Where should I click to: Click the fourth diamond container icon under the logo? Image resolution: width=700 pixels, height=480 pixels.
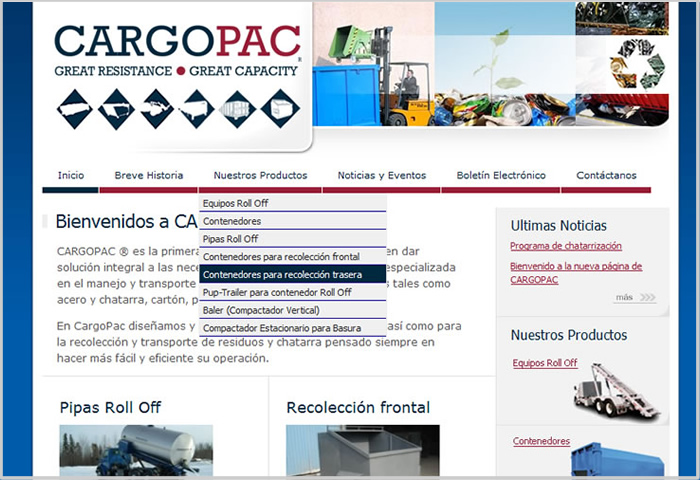point(196,109)
